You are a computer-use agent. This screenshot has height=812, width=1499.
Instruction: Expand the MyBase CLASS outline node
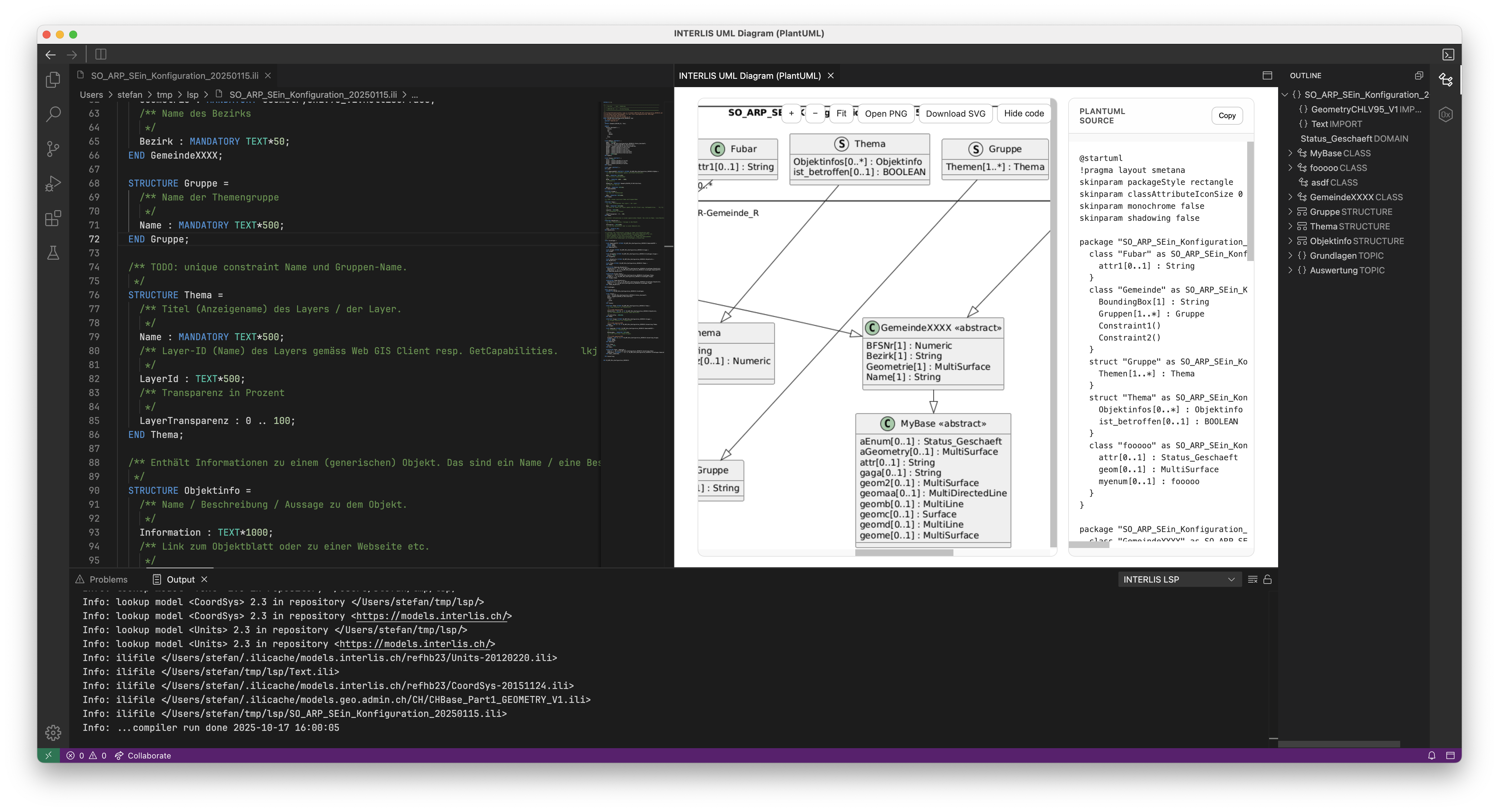(x=1290, y=154)
